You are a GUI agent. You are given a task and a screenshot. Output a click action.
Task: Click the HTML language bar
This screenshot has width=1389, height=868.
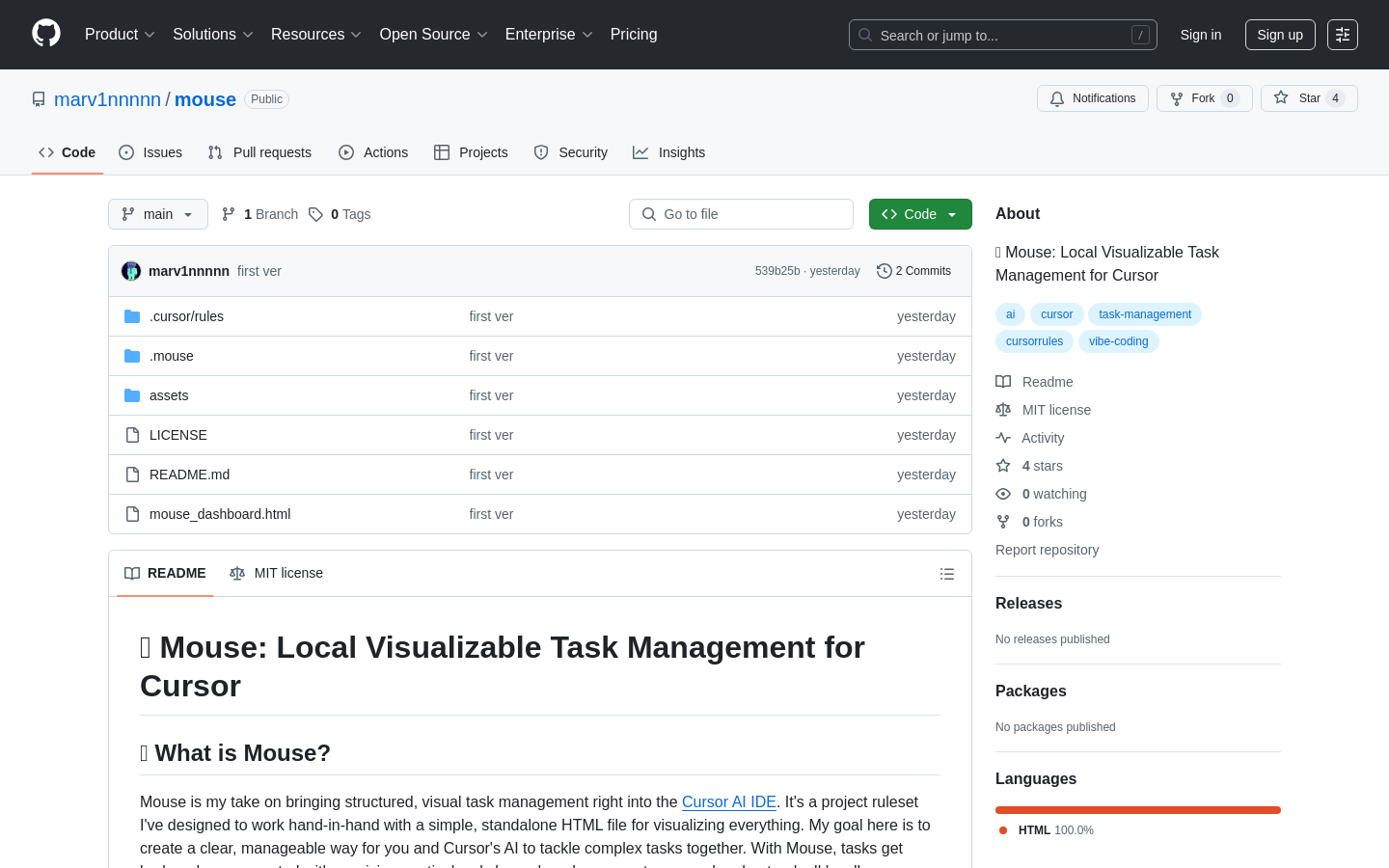(x=1138, y=810)
